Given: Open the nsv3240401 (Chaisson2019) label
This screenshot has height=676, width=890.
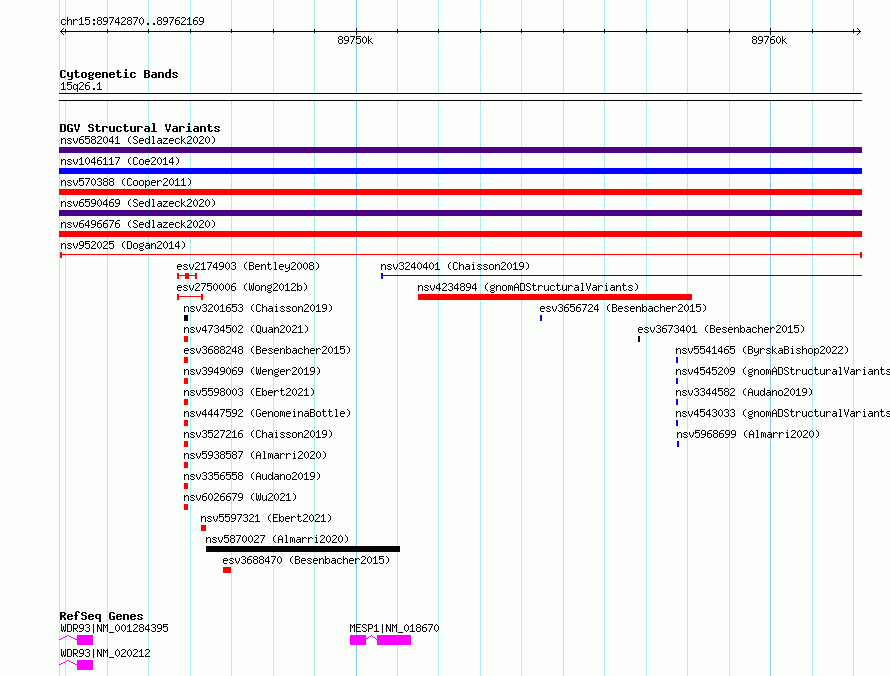Looking at the screenshot, I should coord(455,266).
